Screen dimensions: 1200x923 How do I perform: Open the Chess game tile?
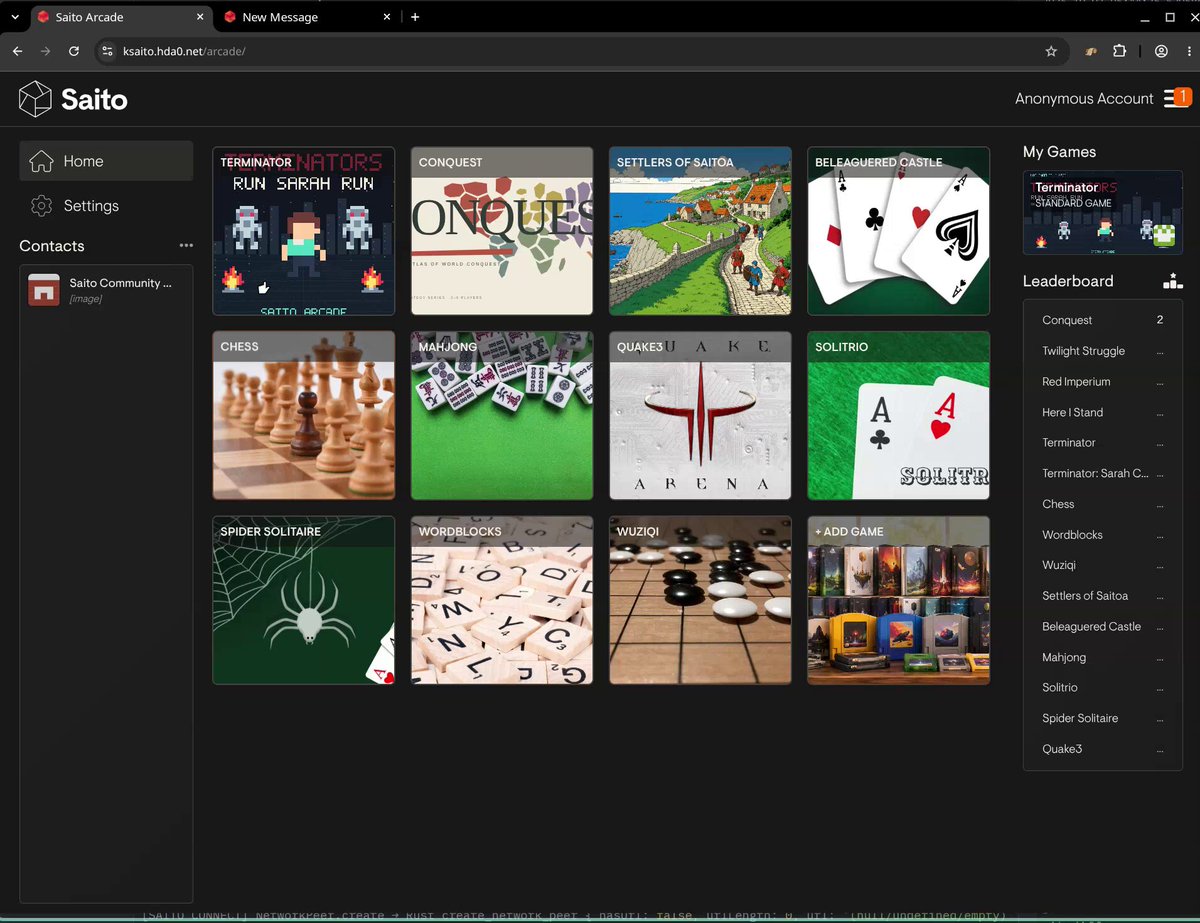[304, 416]
